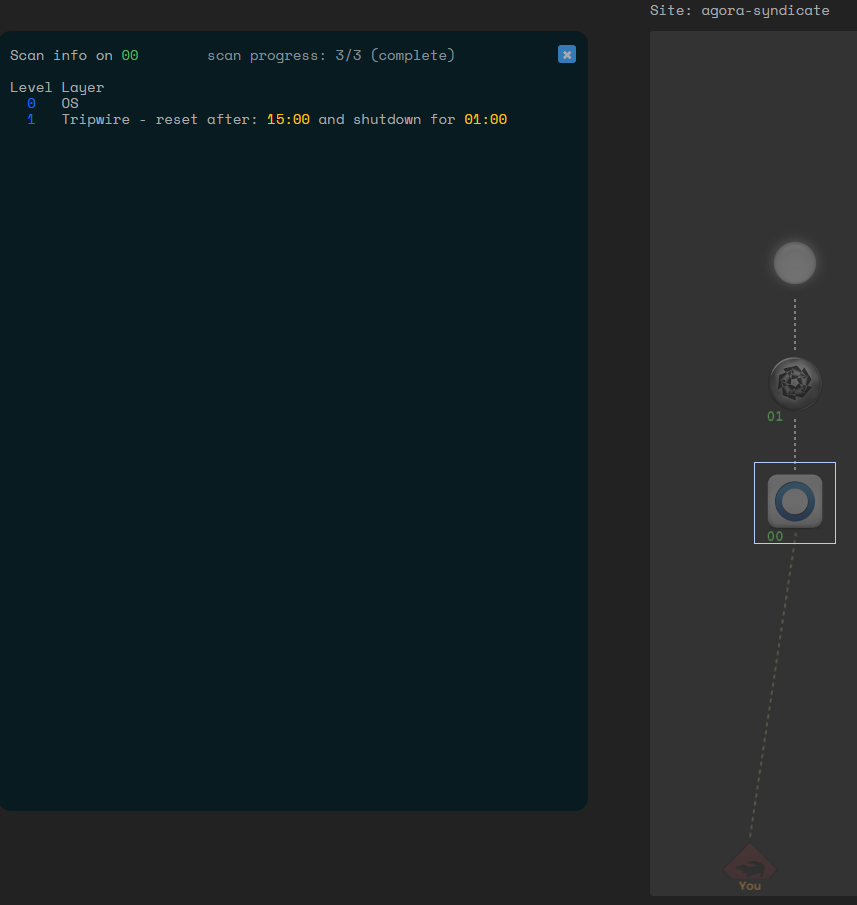Click the 'Level' column header
This screenshot has width=857, height=905.
click(x=31, y=88)
